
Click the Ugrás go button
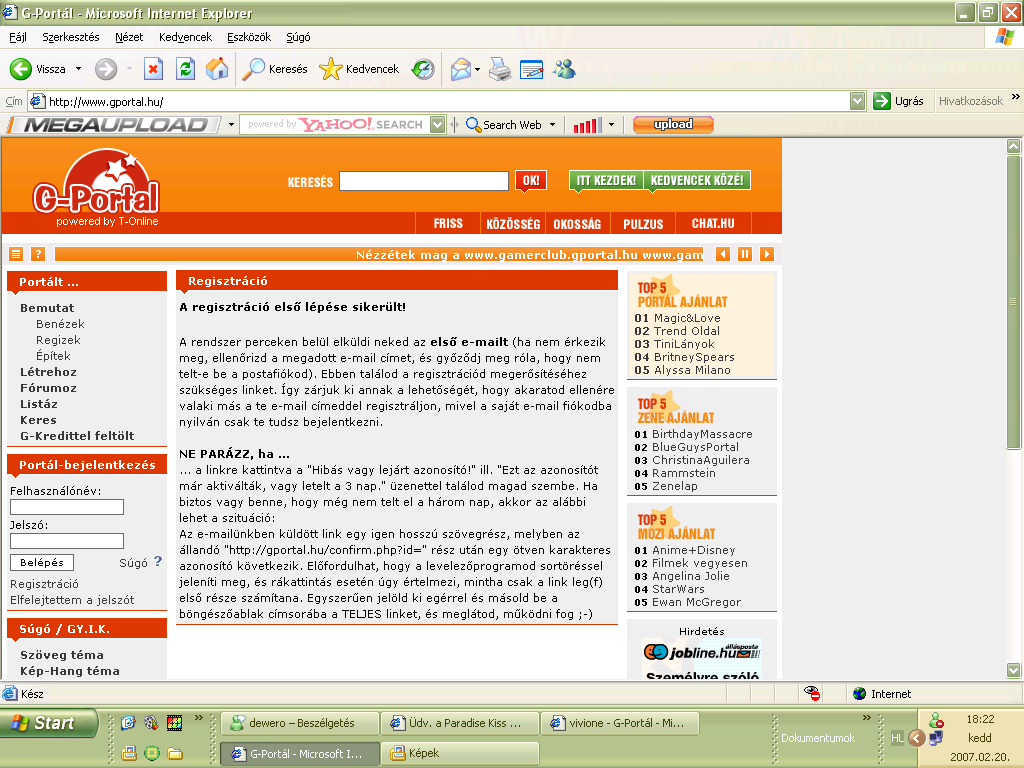coord(899,101)
